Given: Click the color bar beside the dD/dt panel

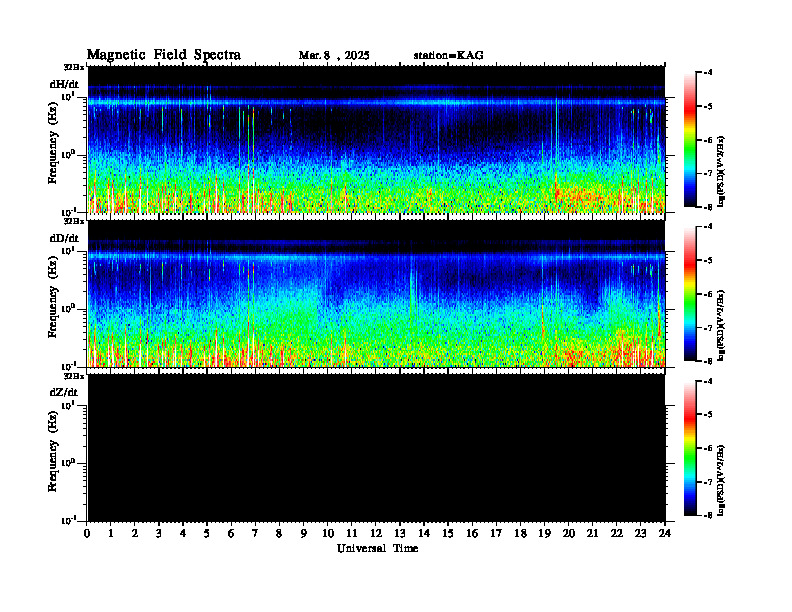Looking at the screenshot, I should coord(689,294).
